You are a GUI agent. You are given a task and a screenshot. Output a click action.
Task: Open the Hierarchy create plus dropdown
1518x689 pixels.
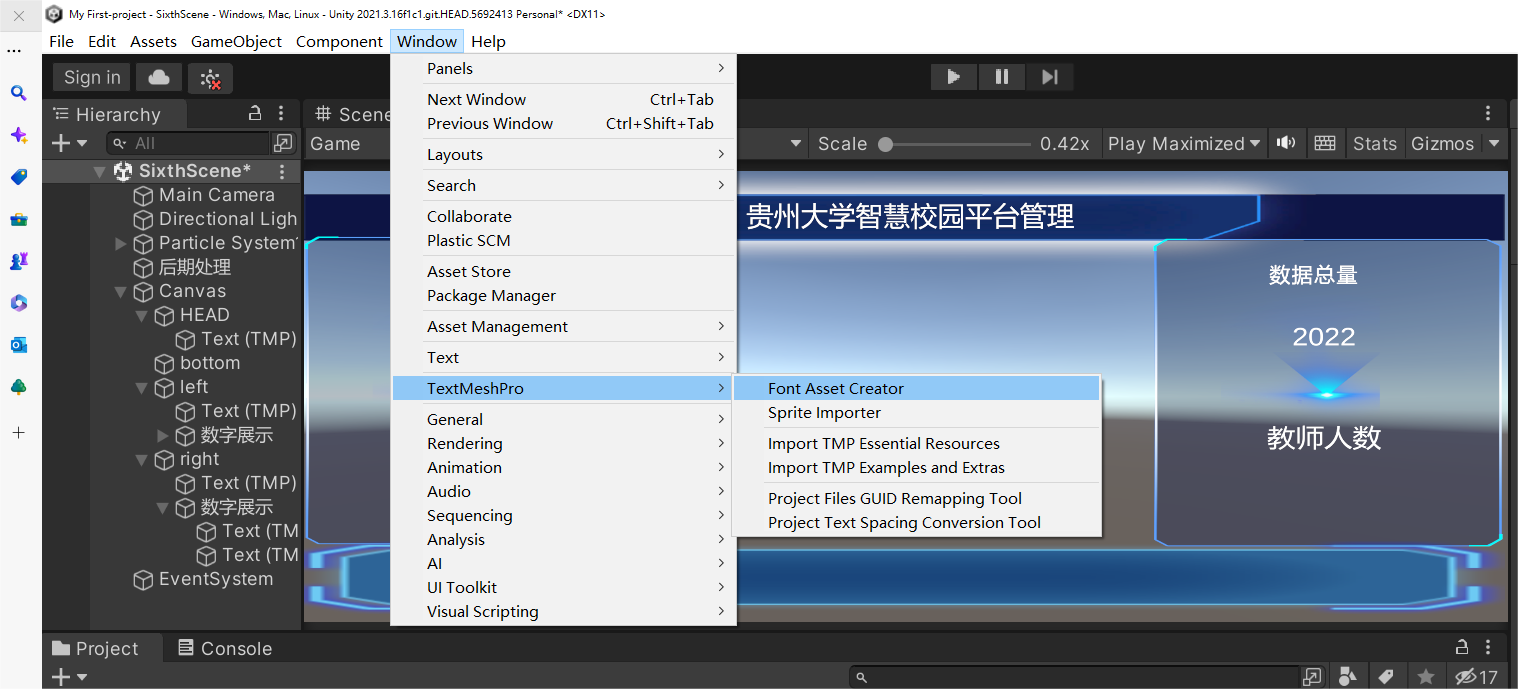coord(69,143)
